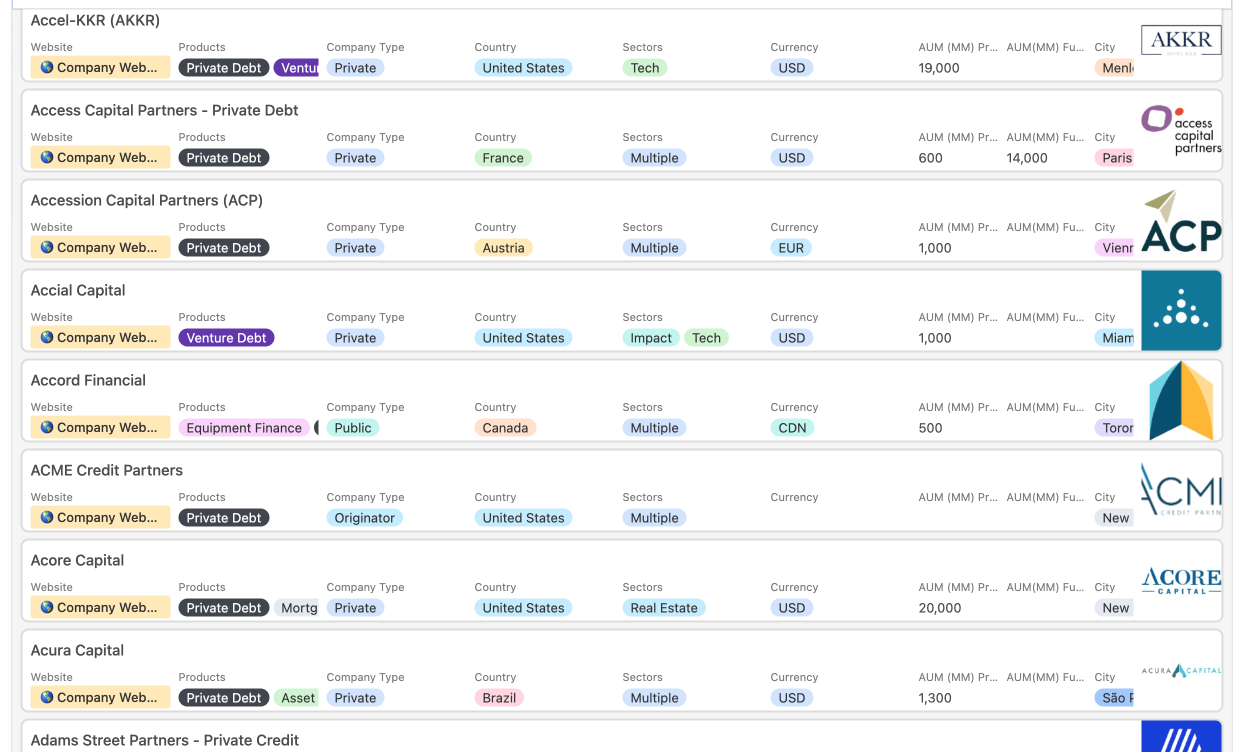Image resolution: width=1252 pixels, height=752 pixels.
Task: Click Toronto city tag in Accord row
Action: click(1115, 428)
